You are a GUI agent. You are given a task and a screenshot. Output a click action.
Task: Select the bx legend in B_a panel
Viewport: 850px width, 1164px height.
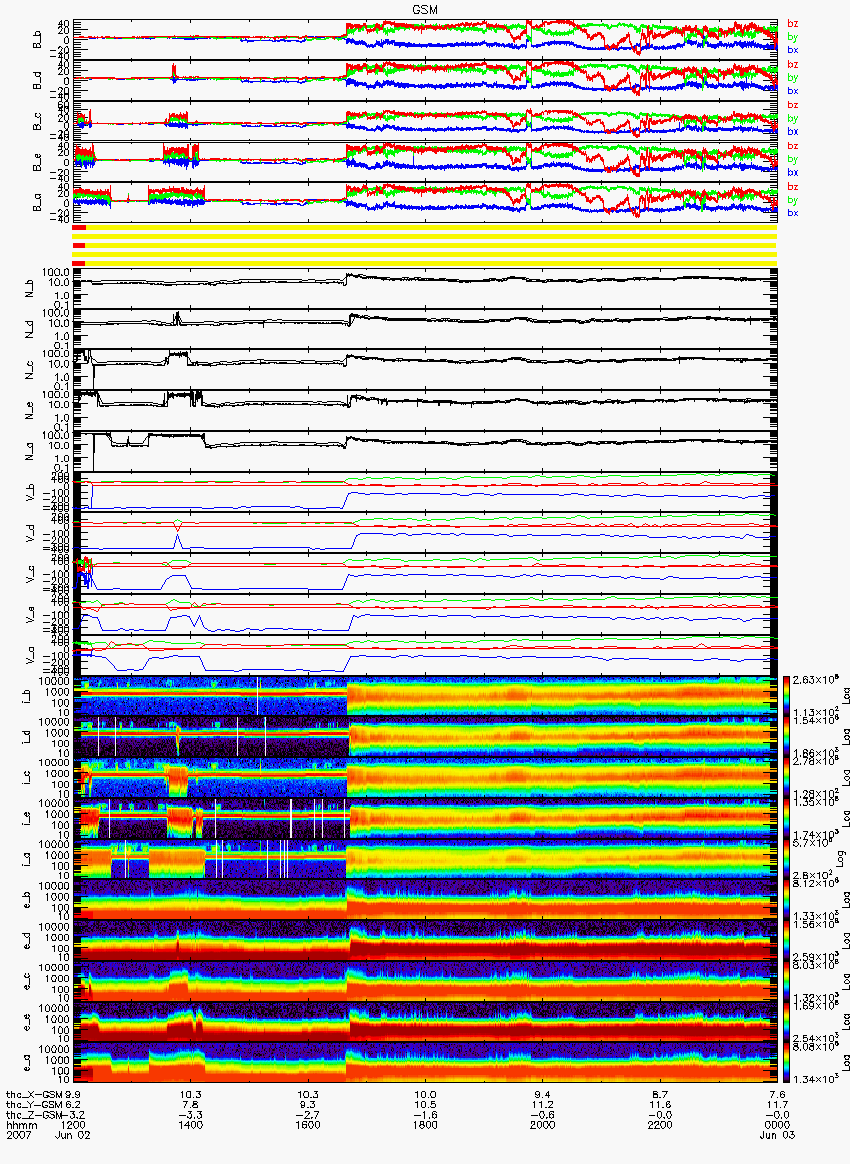pos(792,212)
